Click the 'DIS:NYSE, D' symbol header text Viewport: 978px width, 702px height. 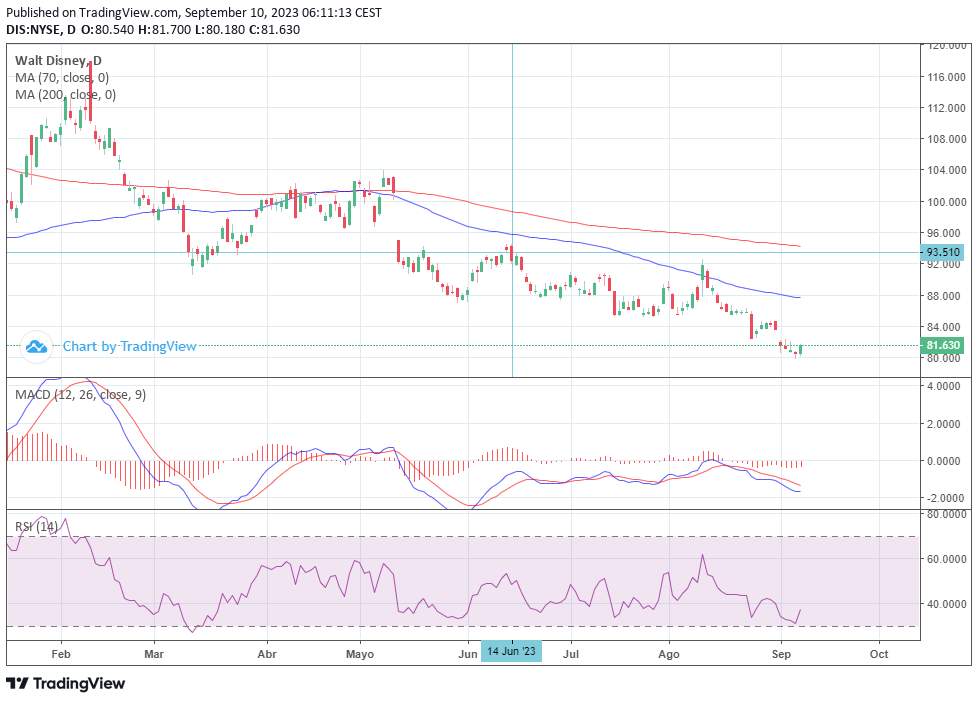[x=41, y=29]
